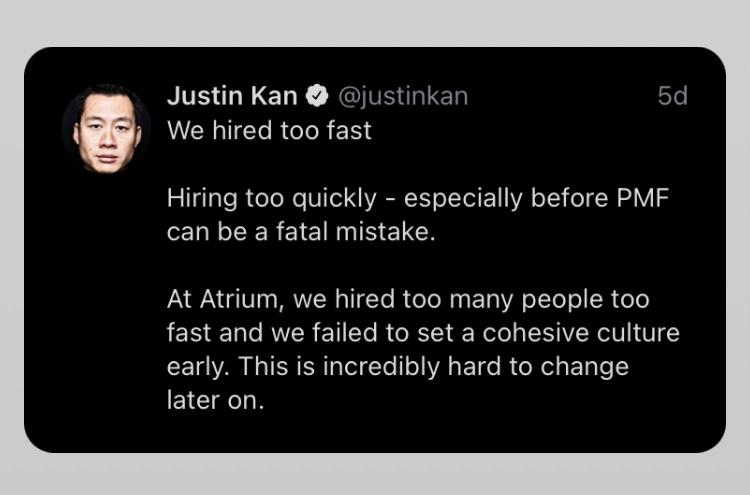
Task: Open the @justinkan handle link
Action: pyautogui.click(x=403, y=97)
